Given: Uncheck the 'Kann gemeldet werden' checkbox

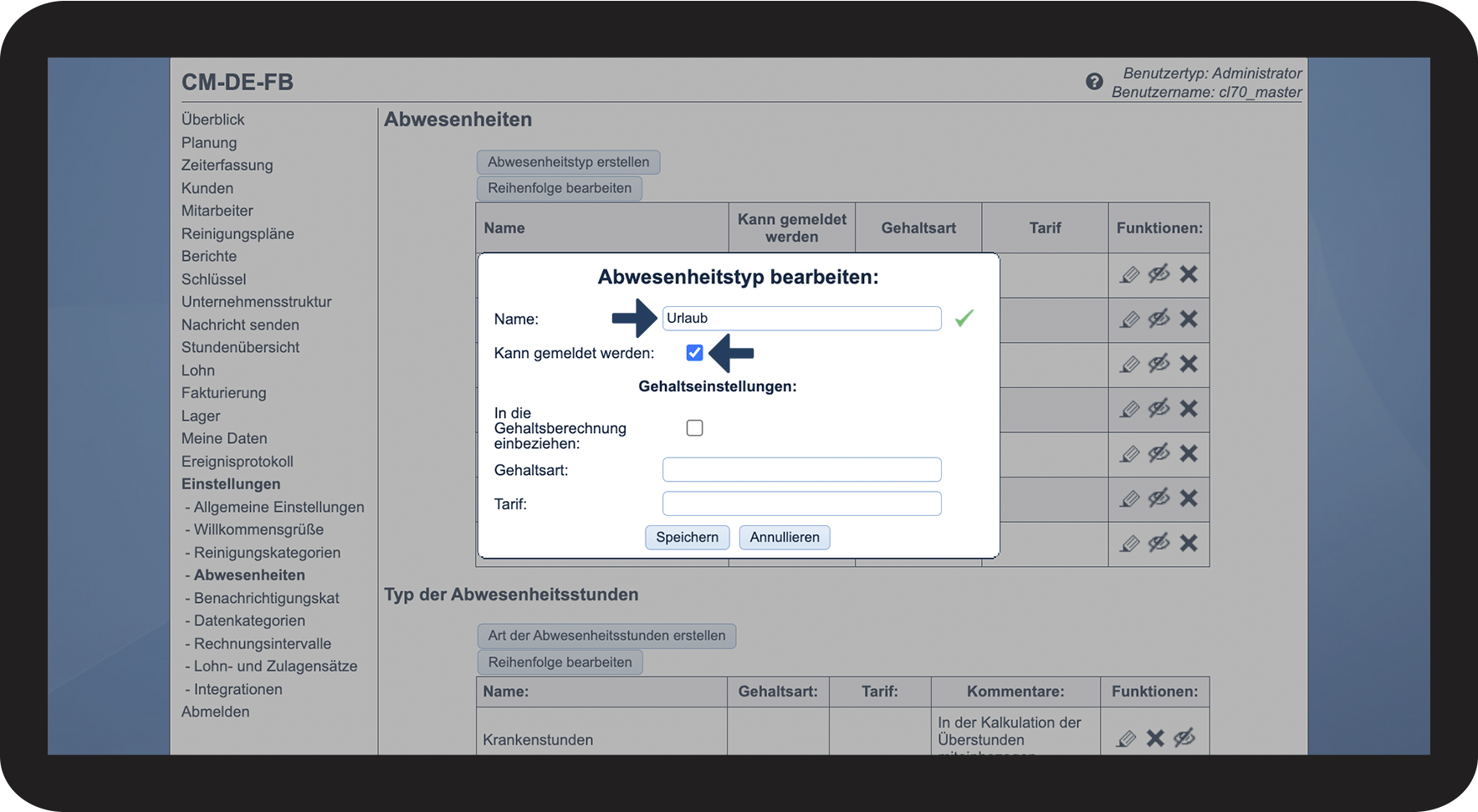Looking at the screenshot, I should pos(694,353).
